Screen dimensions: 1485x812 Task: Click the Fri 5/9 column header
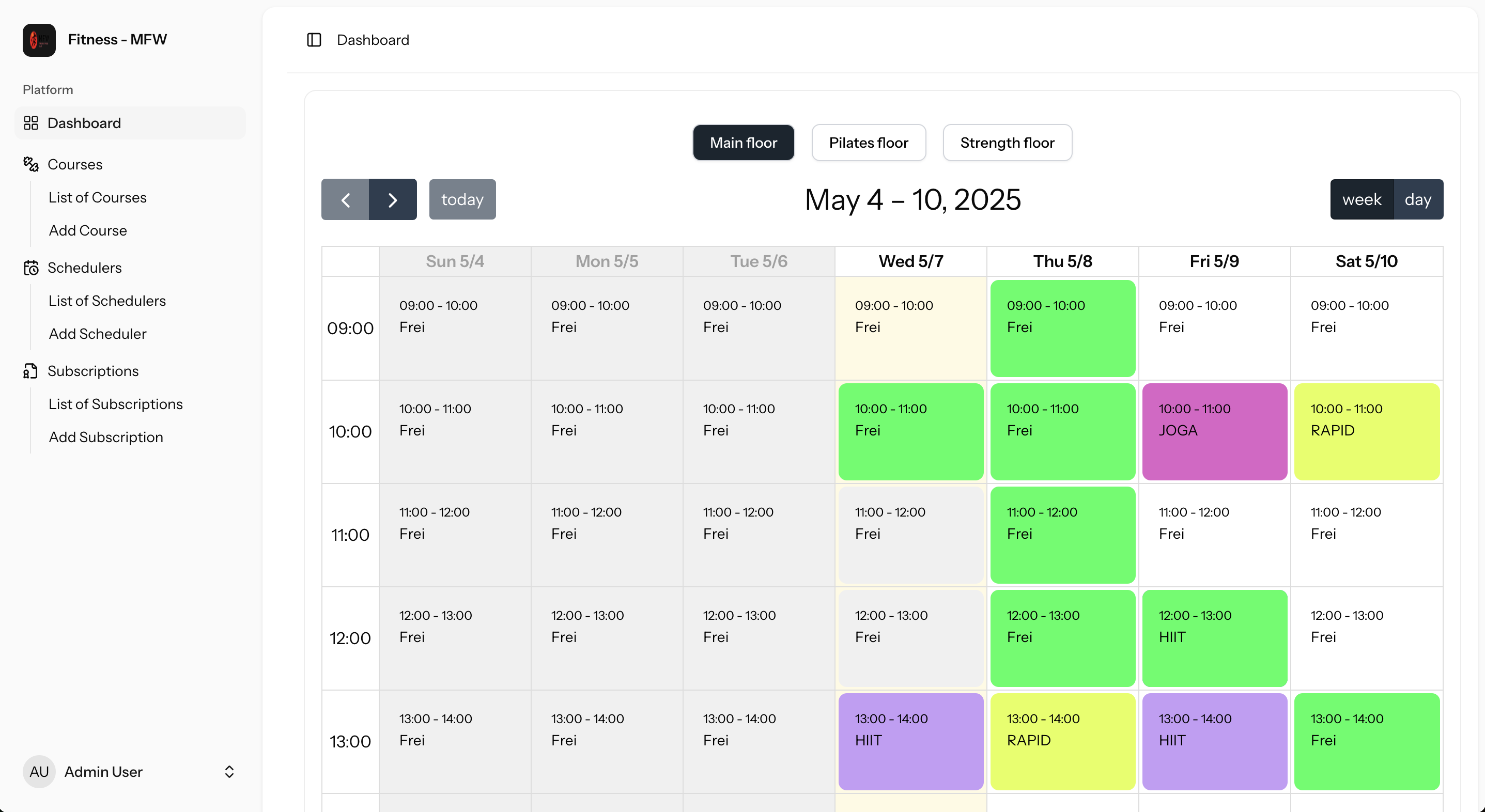click(1215, 261)
